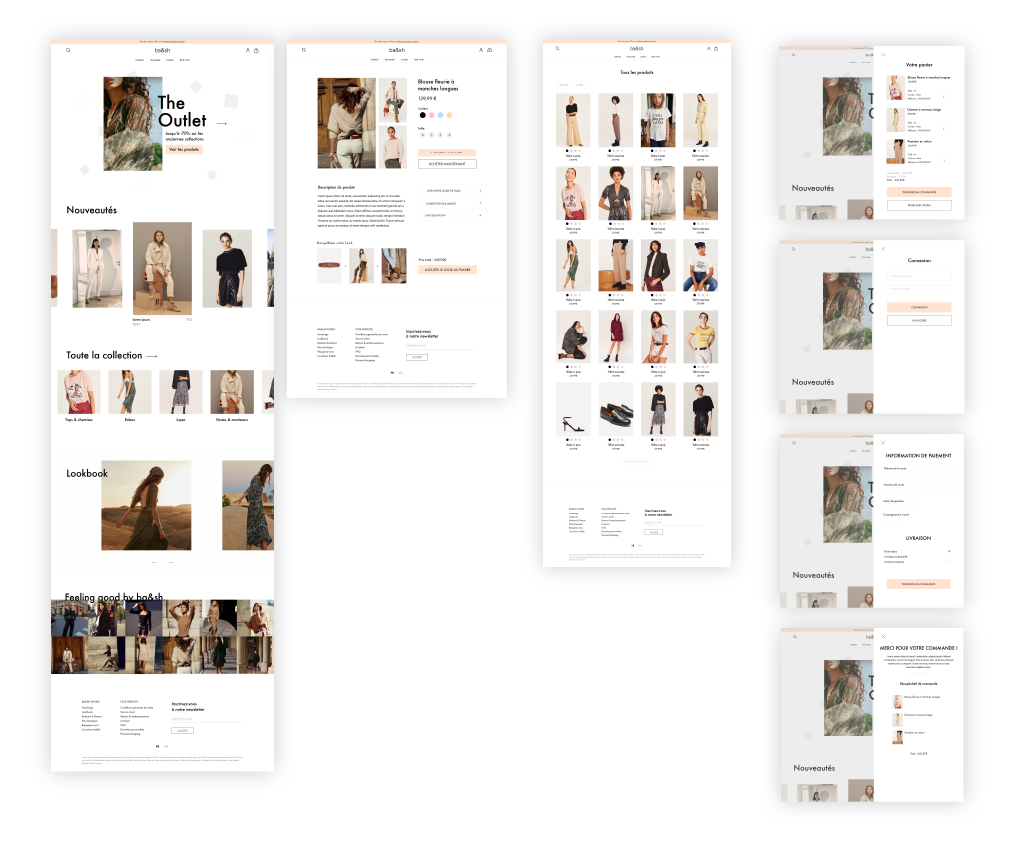Pick the black colour swatch for the blouse

[422, 115]
